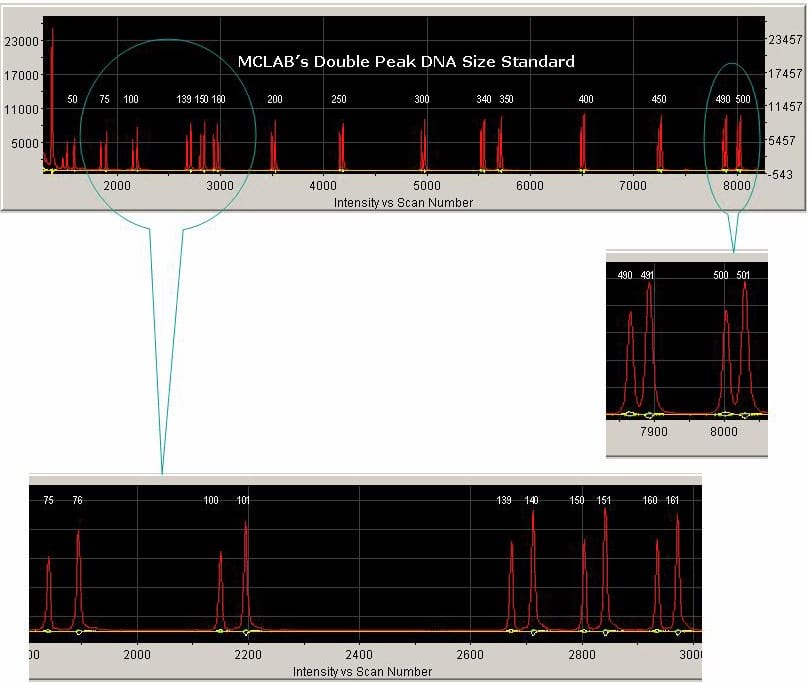Click scan number 2600 on bottom inset axis
The width and height of the screenshot is (810, 683).
tap(470, 655)
